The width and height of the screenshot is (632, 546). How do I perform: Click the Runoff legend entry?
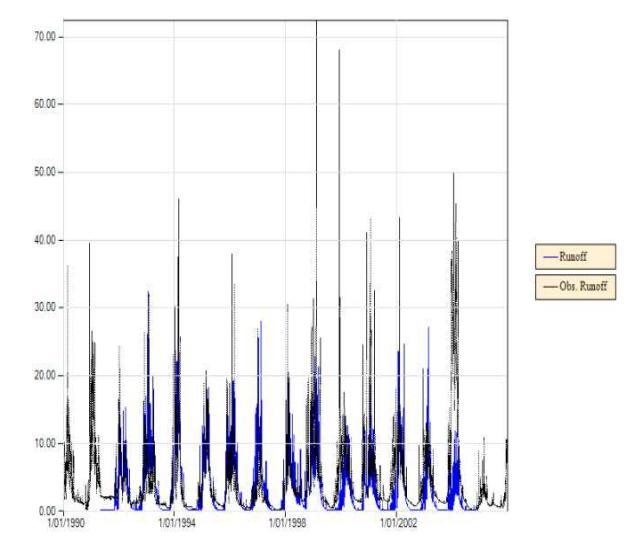pyautogui.click(x=575, y=256)
